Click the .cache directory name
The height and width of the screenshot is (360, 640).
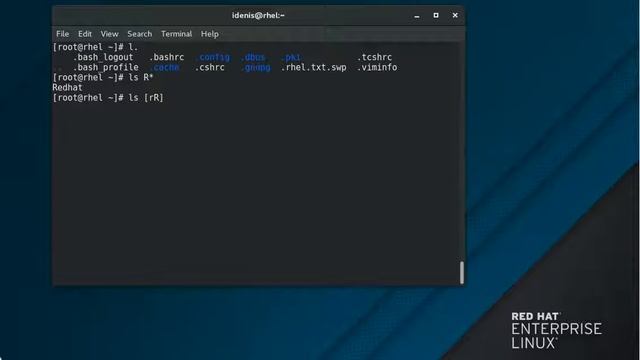click(x=164, y=67)
